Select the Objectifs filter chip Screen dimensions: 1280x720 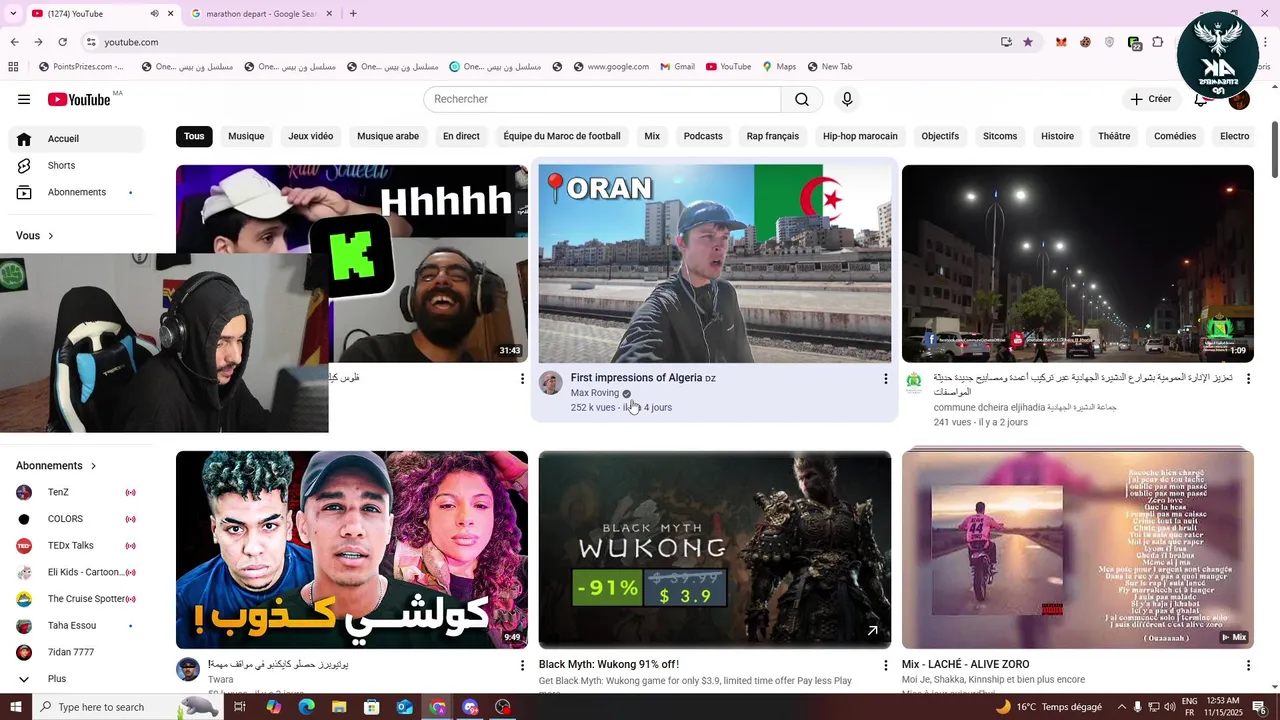(940, 136)
